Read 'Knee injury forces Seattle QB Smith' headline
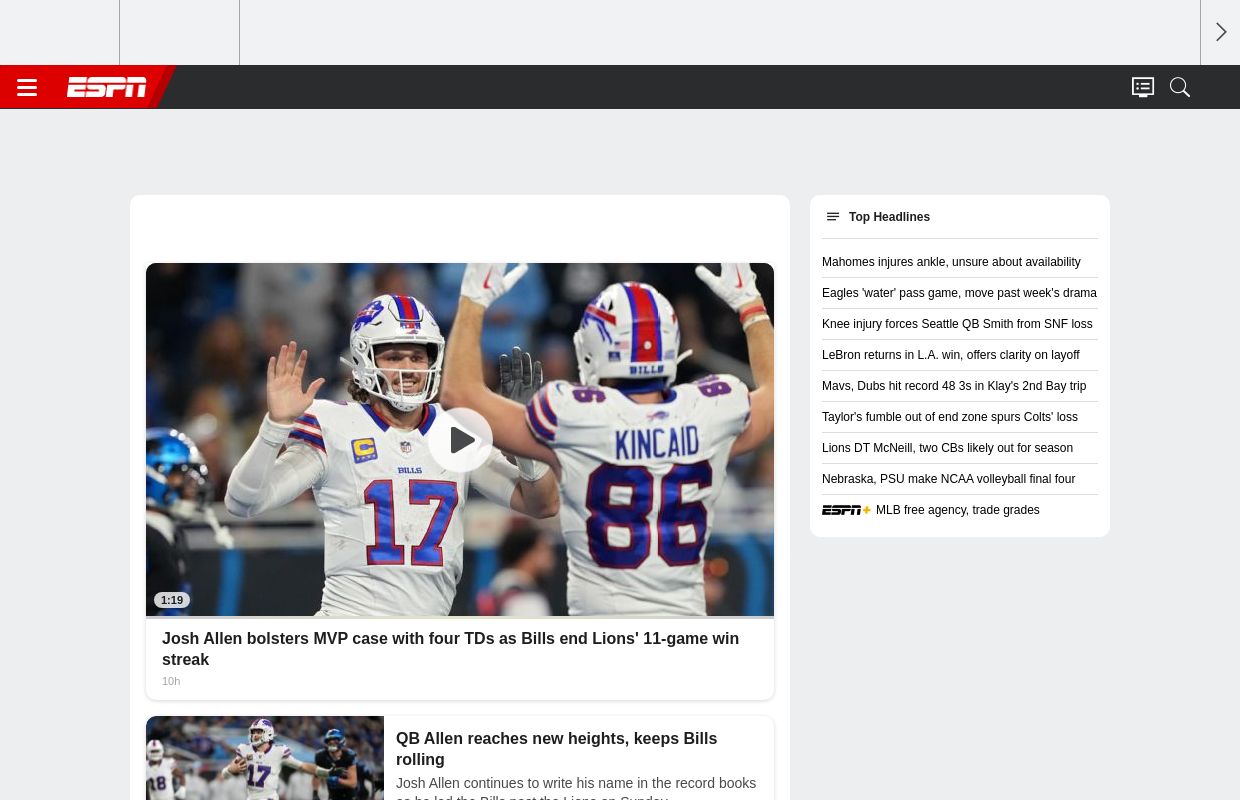 click(x=957, y=324)
